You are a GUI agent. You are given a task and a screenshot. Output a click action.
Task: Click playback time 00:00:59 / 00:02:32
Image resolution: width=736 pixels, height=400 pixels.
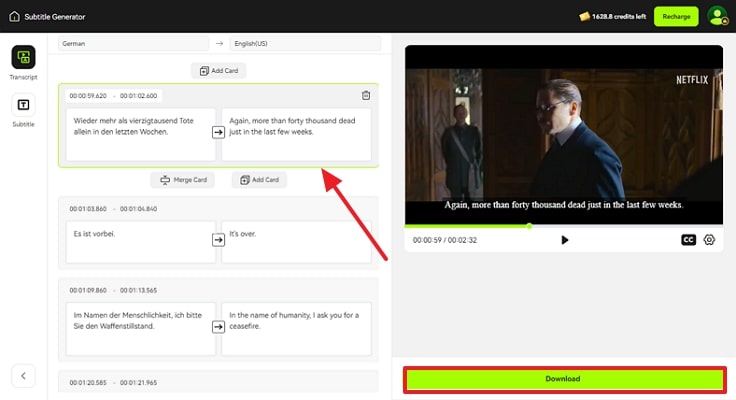click(445, 240)
